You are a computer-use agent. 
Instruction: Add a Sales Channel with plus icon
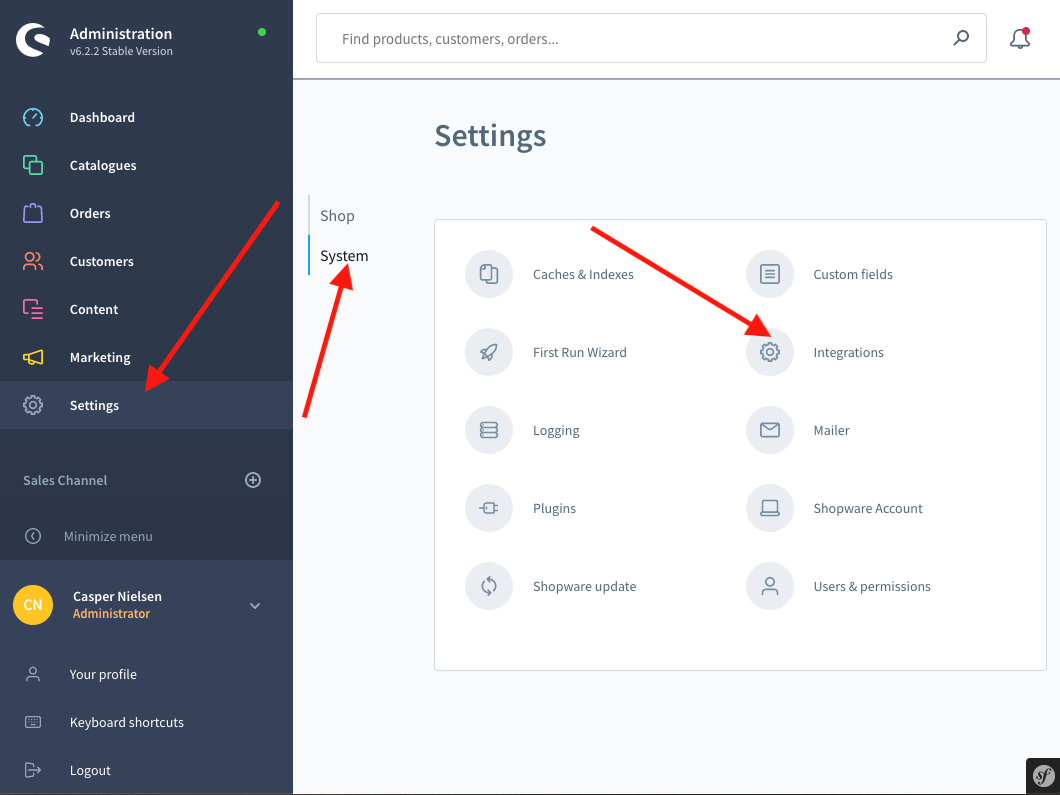pos(253,480)
